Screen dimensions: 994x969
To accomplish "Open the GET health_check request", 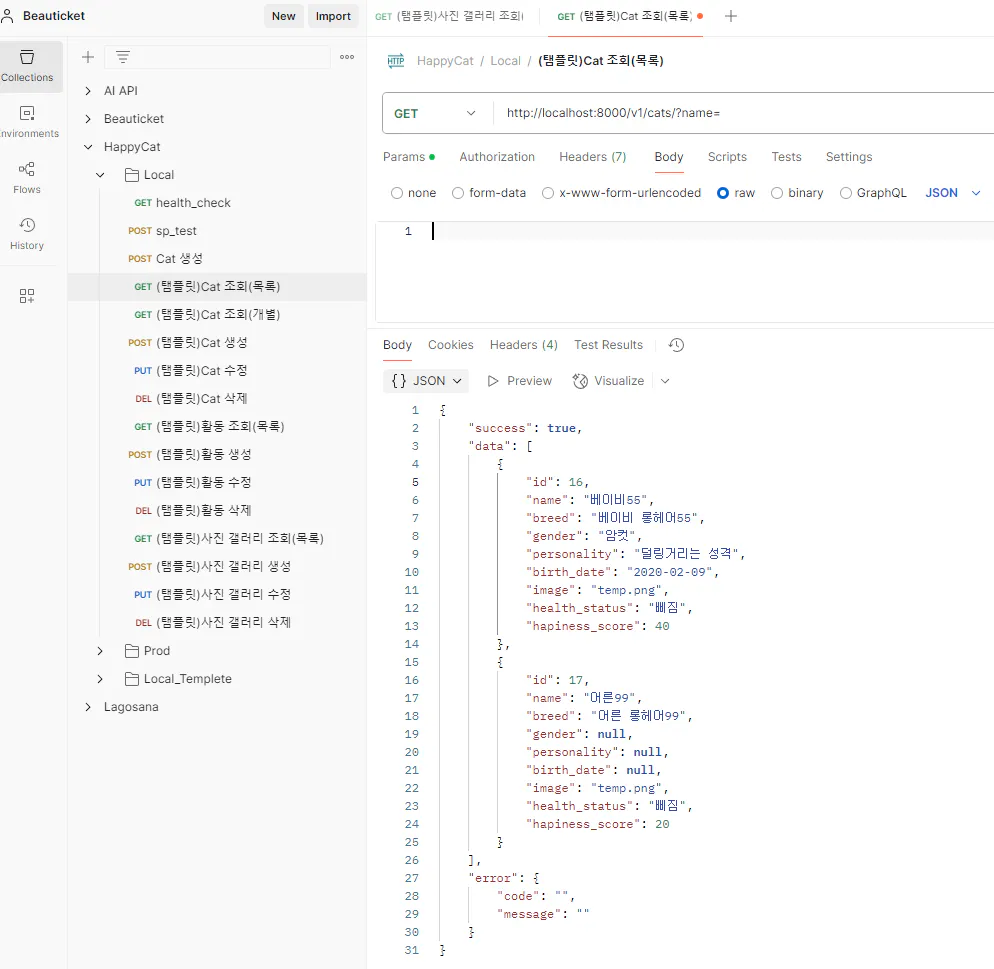I will tap(217, 203).
